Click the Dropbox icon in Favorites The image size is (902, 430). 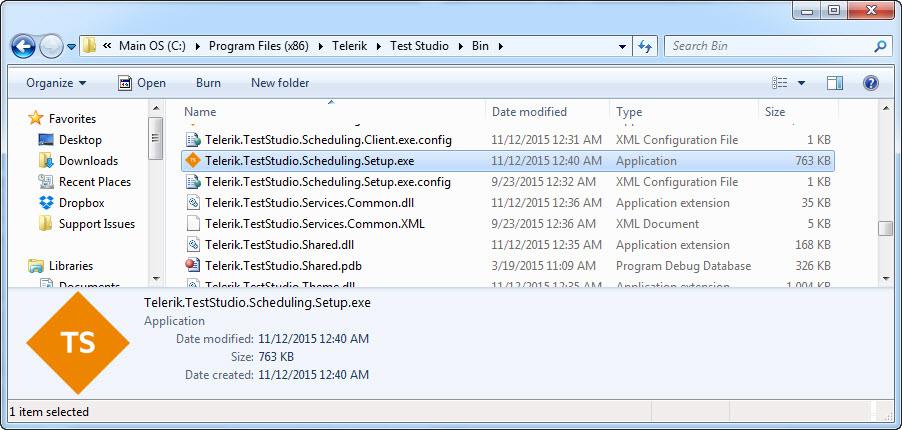point(46,203)
